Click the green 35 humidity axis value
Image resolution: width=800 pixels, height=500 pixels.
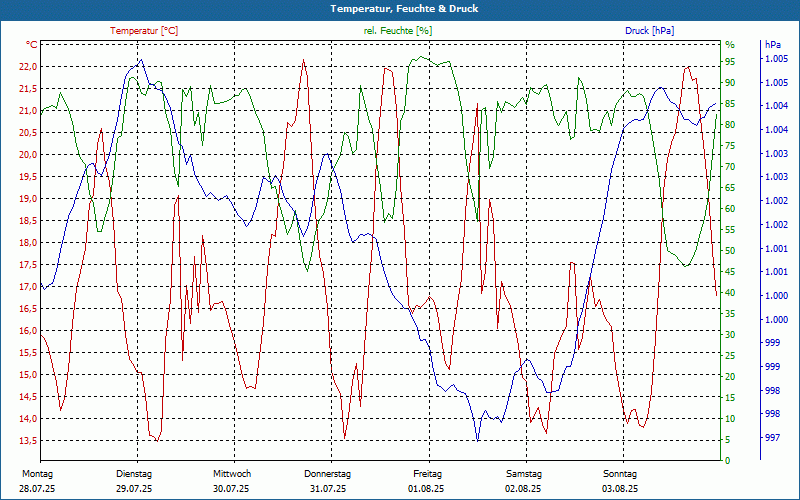coord(730,313)
